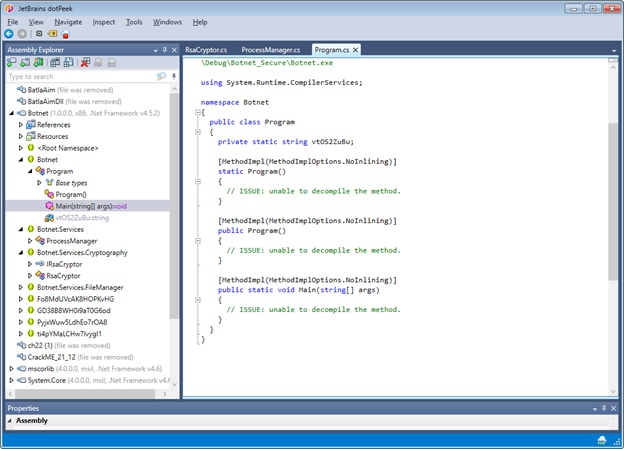The image size is (624, 449).
Task: Select Main(string[] args) method in tree
Action: [x=91, y=205]
